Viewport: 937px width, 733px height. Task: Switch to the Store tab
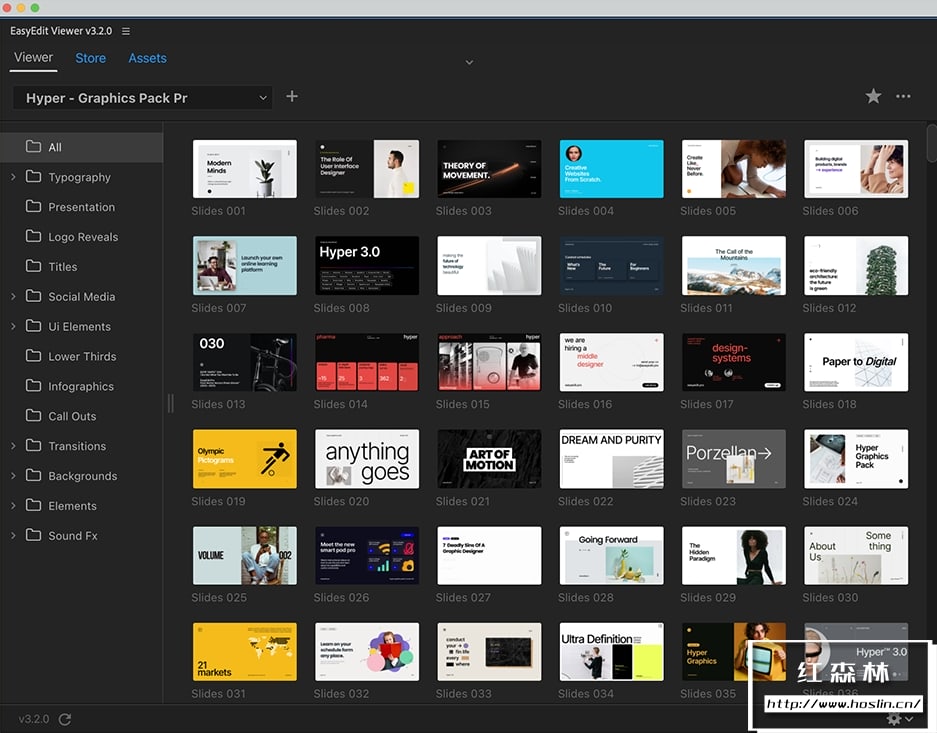click(90, 58)
